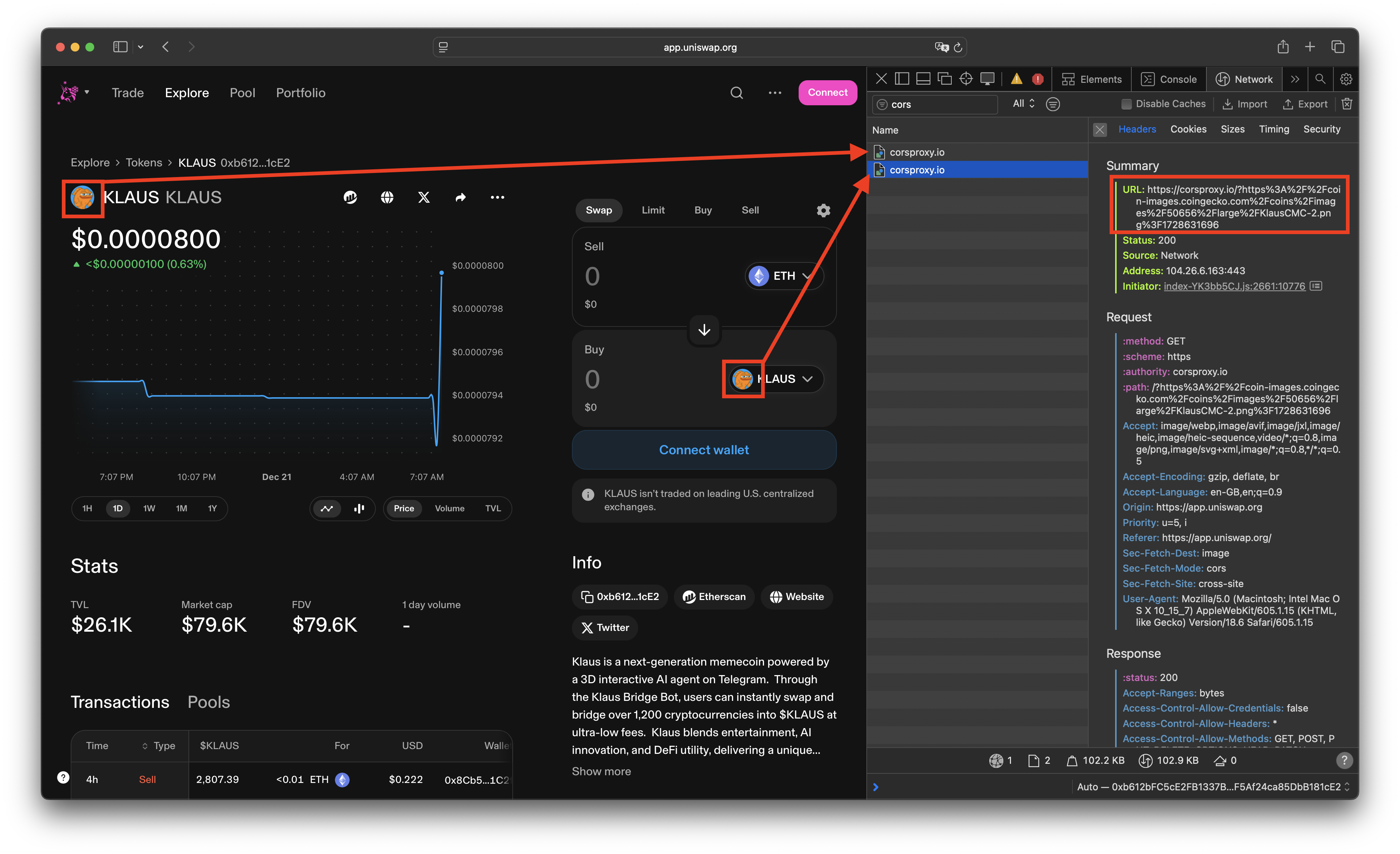Click the share arrow icon
The image size is (1400, 854).
[x=460, y=197]
